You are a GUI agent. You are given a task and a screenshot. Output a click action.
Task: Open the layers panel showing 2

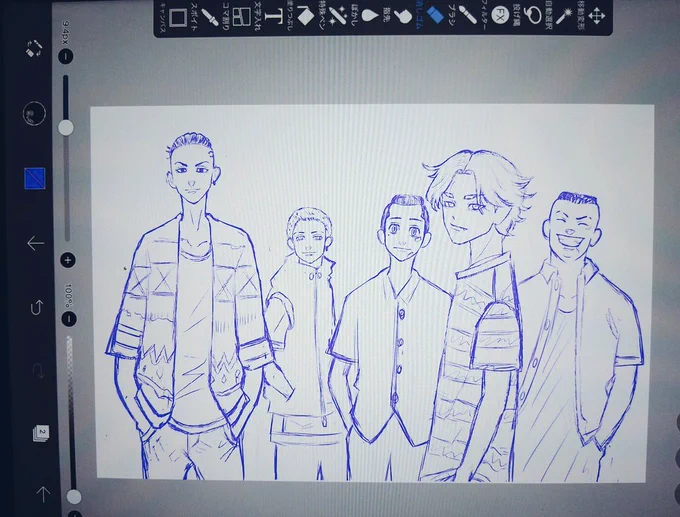pyautogui.click(x=41, y=433)
